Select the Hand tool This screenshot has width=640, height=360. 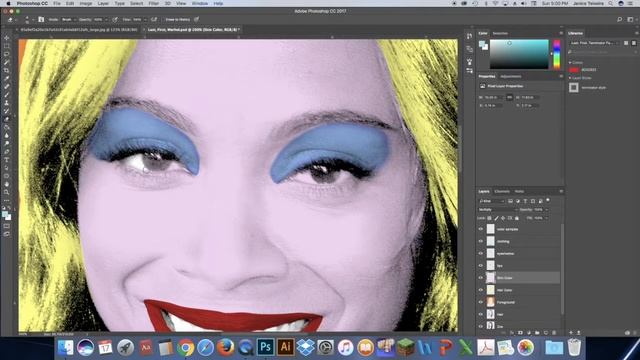point(7,184)
